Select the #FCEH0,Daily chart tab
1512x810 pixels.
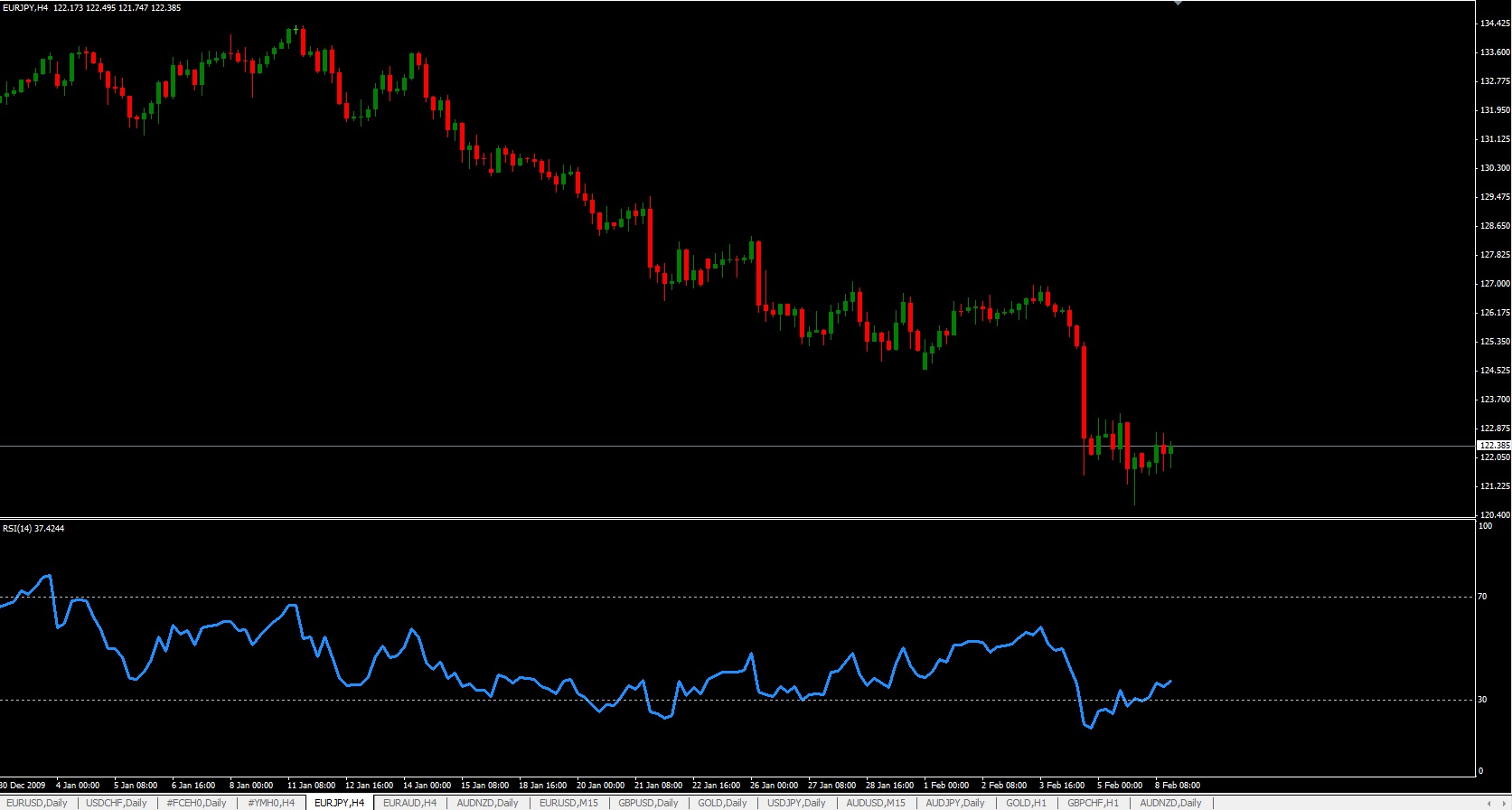pyautogui.click(x=197, y=803)
